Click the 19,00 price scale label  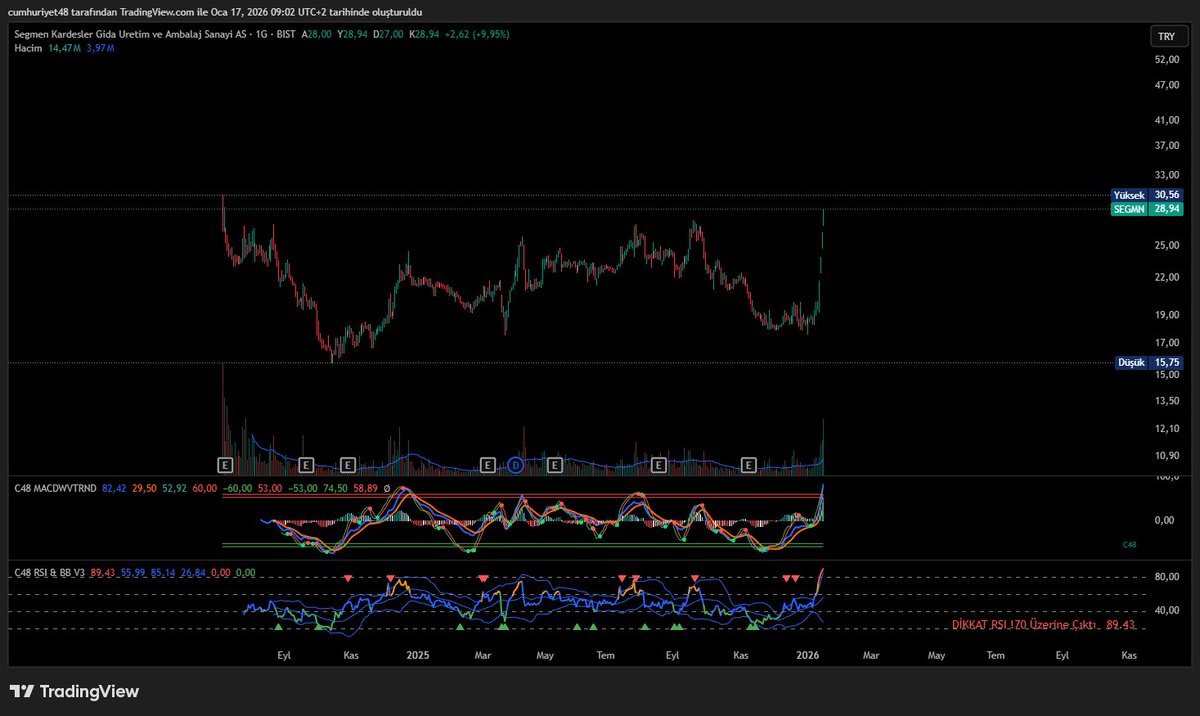pyautogui.click(x=1166, y=314)
